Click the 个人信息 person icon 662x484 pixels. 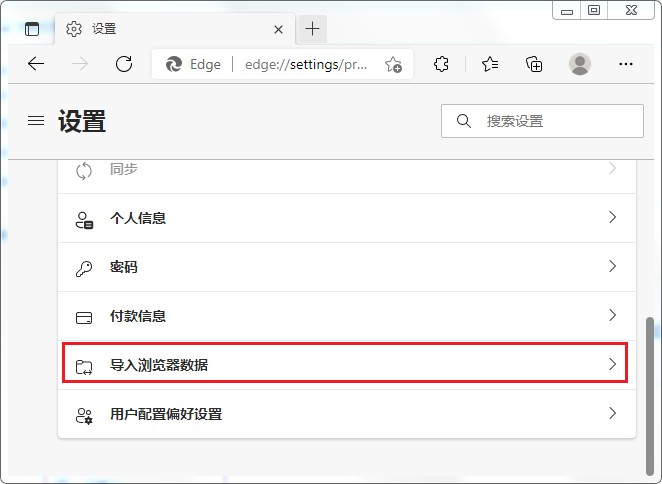point(84,220)
